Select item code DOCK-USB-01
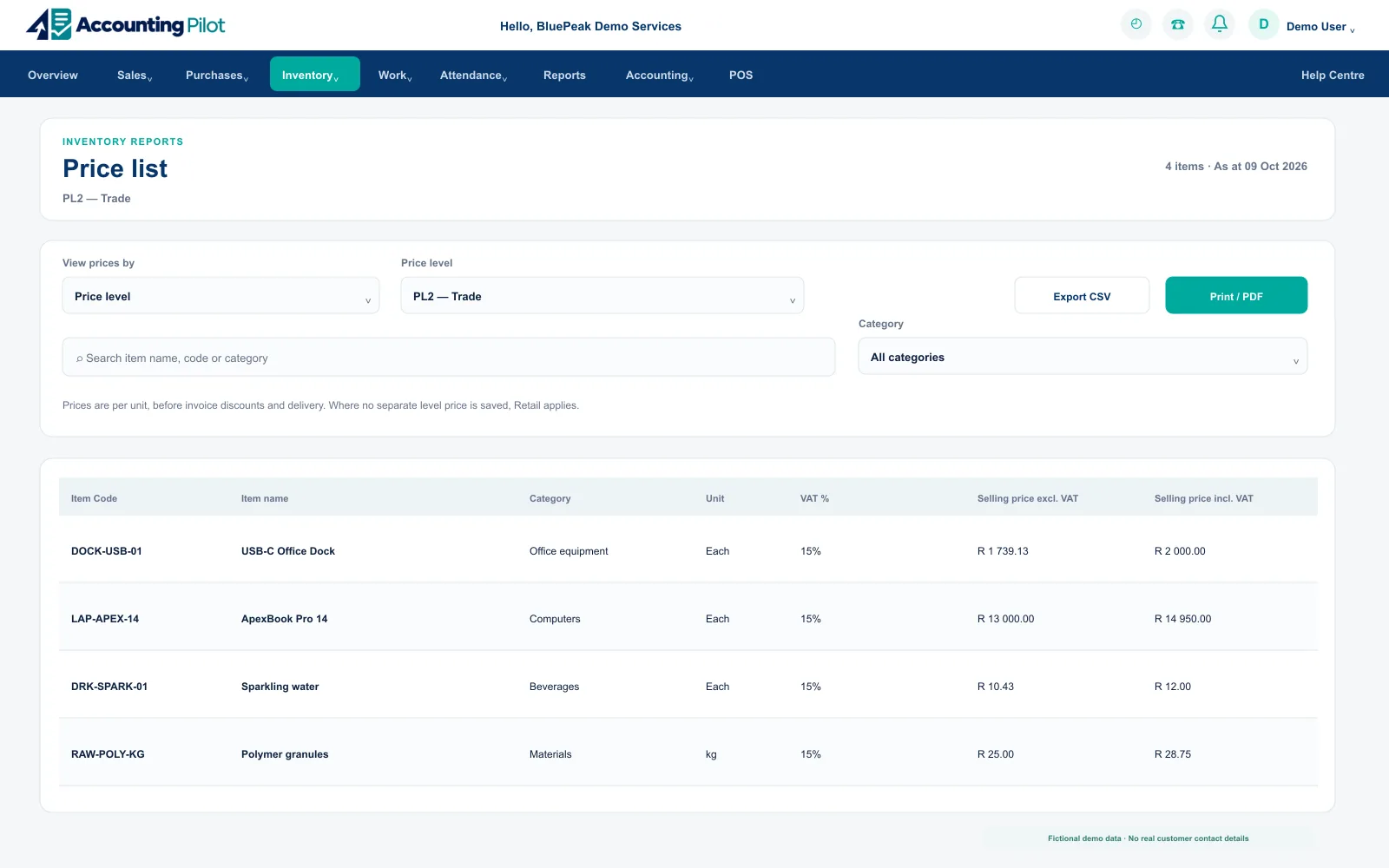 click(x=107, y=551)
